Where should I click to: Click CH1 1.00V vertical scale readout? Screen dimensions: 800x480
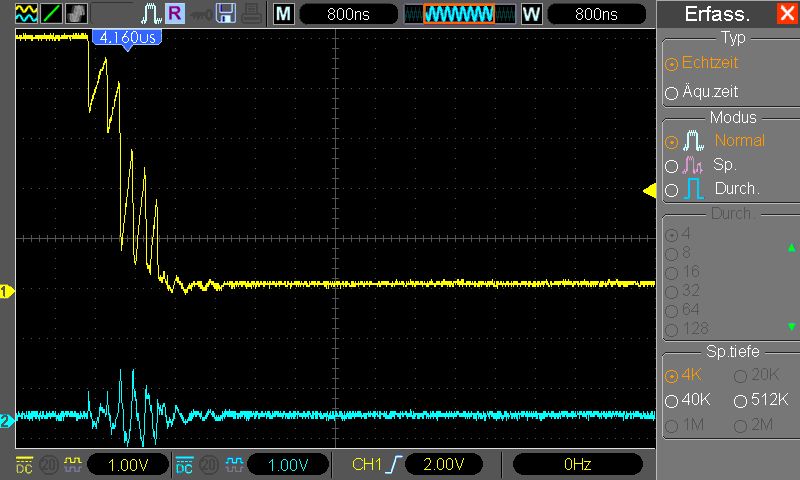128,465
